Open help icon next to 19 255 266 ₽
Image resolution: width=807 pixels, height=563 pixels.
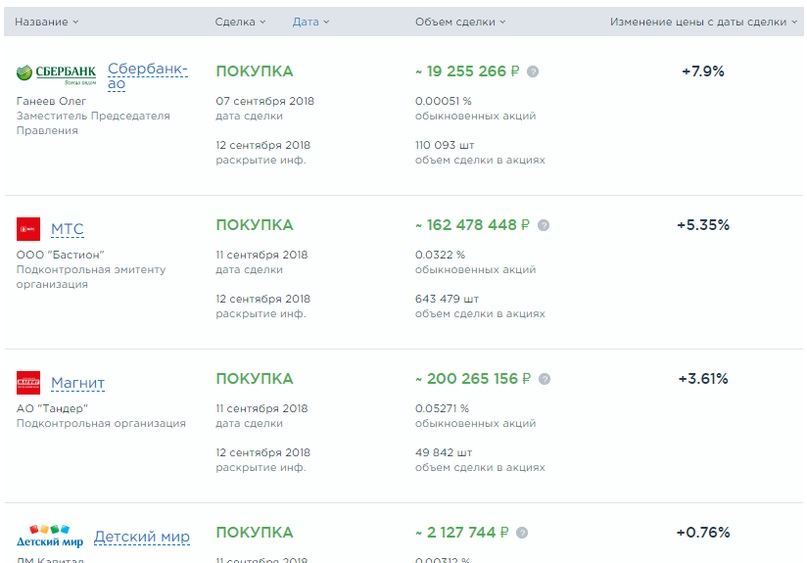(533, 72)
